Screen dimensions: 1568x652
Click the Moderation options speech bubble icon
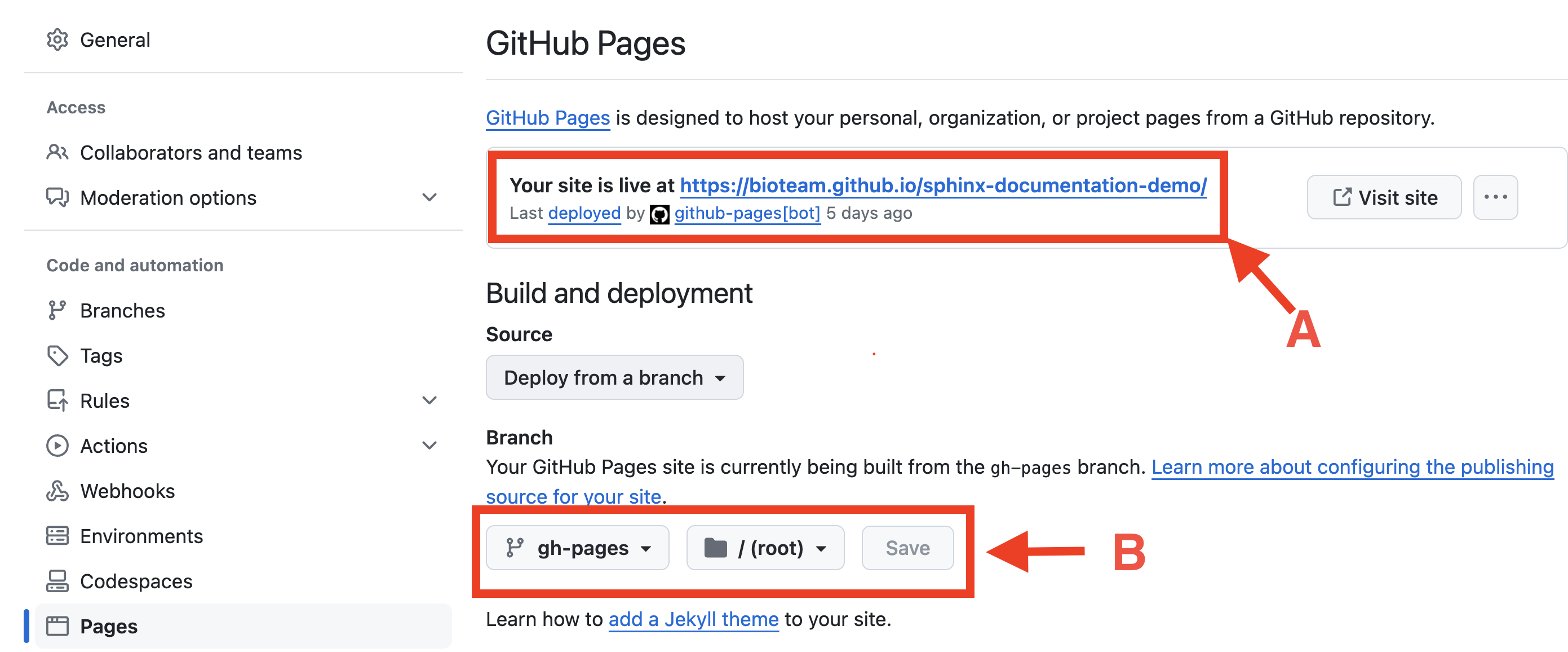[57, 197]
